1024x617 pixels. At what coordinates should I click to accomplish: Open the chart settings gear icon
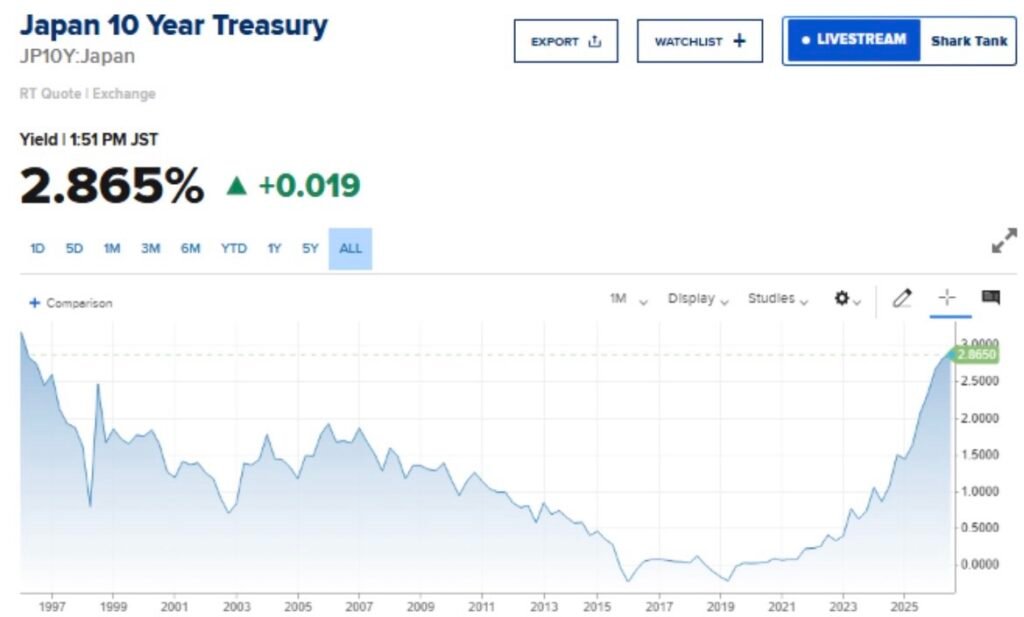pyautogui.click(x=847, y=298)
